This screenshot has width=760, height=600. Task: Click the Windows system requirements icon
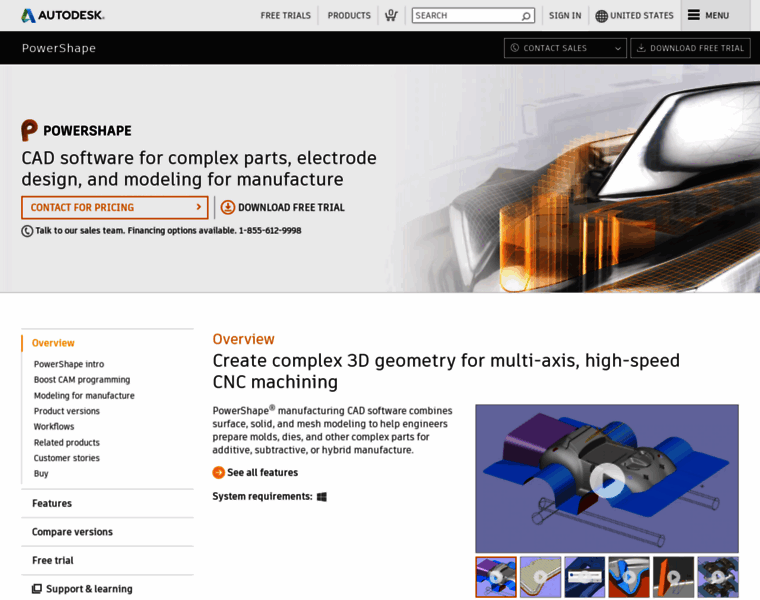[x=322, y=497]
